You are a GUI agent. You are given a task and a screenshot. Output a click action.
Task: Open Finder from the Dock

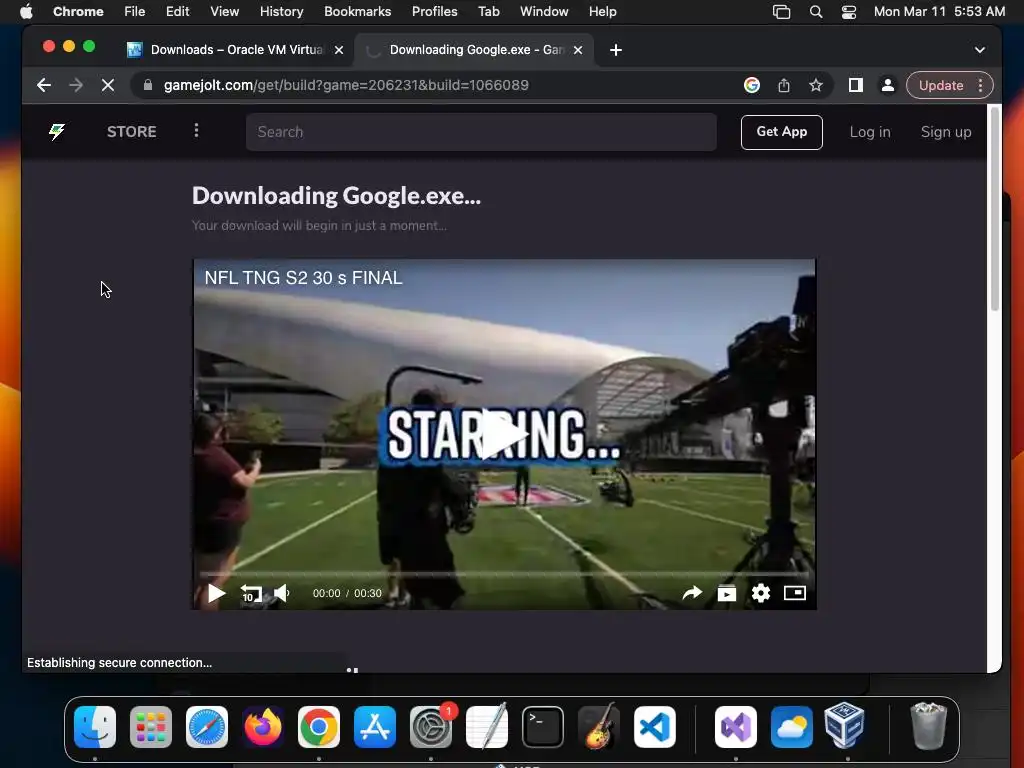tap(95, 727)
